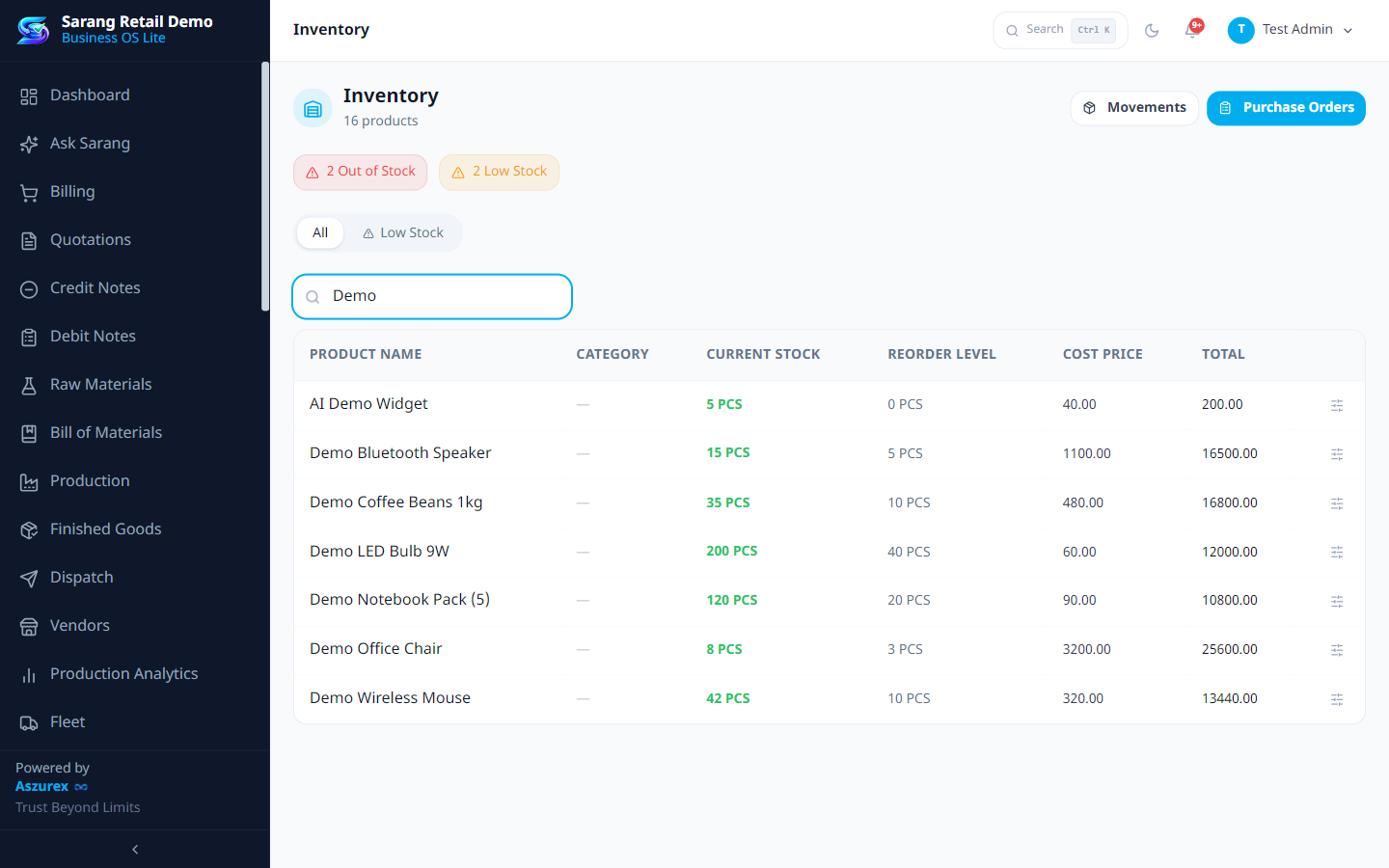Select the Demo Coffee Beans 1kg name

(x=396, y=502)
